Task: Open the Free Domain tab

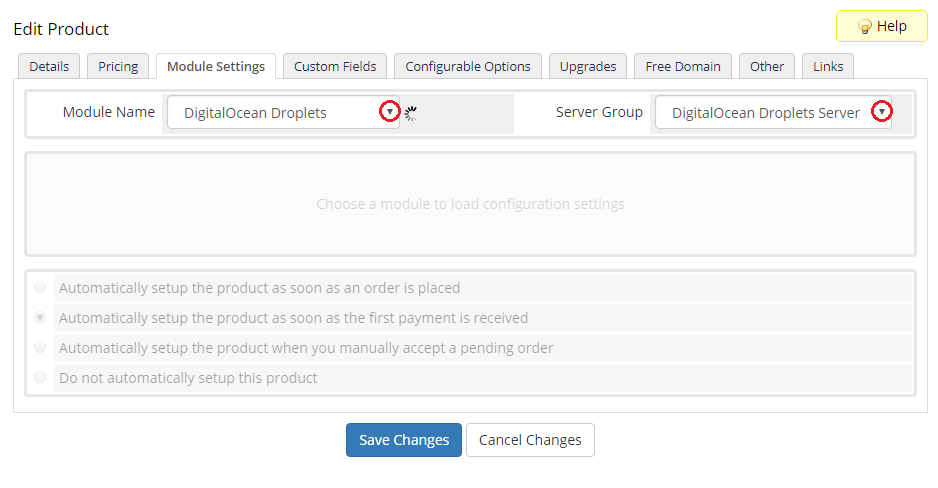Action: pyautogui.click(x=683, y=66)
